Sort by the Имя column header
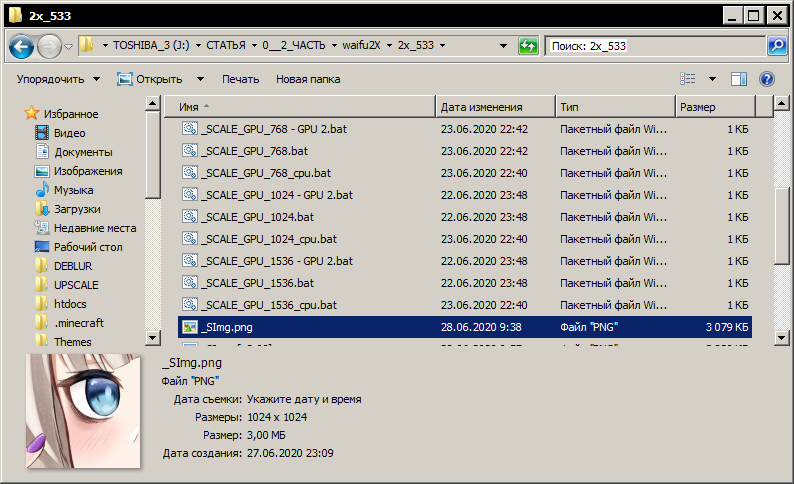Viewport: 794px width, 484px height. [300, 107]
